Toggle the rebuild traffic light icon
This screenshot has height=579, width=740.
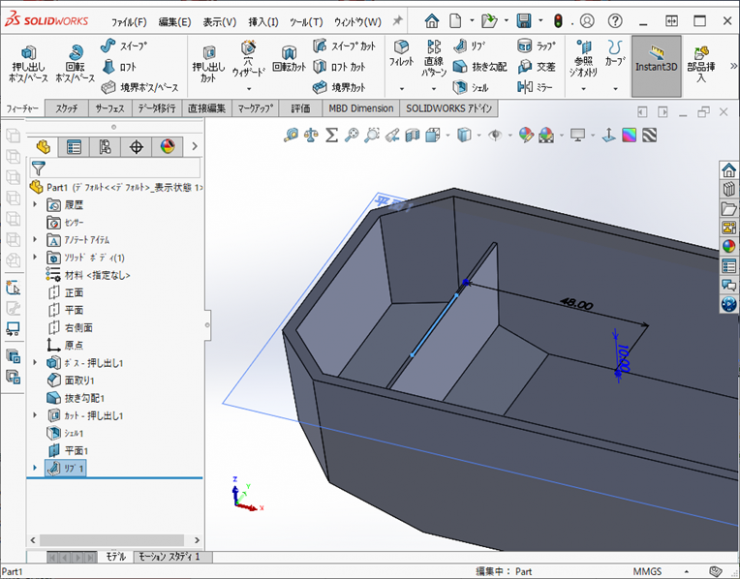tap(557, 21)
